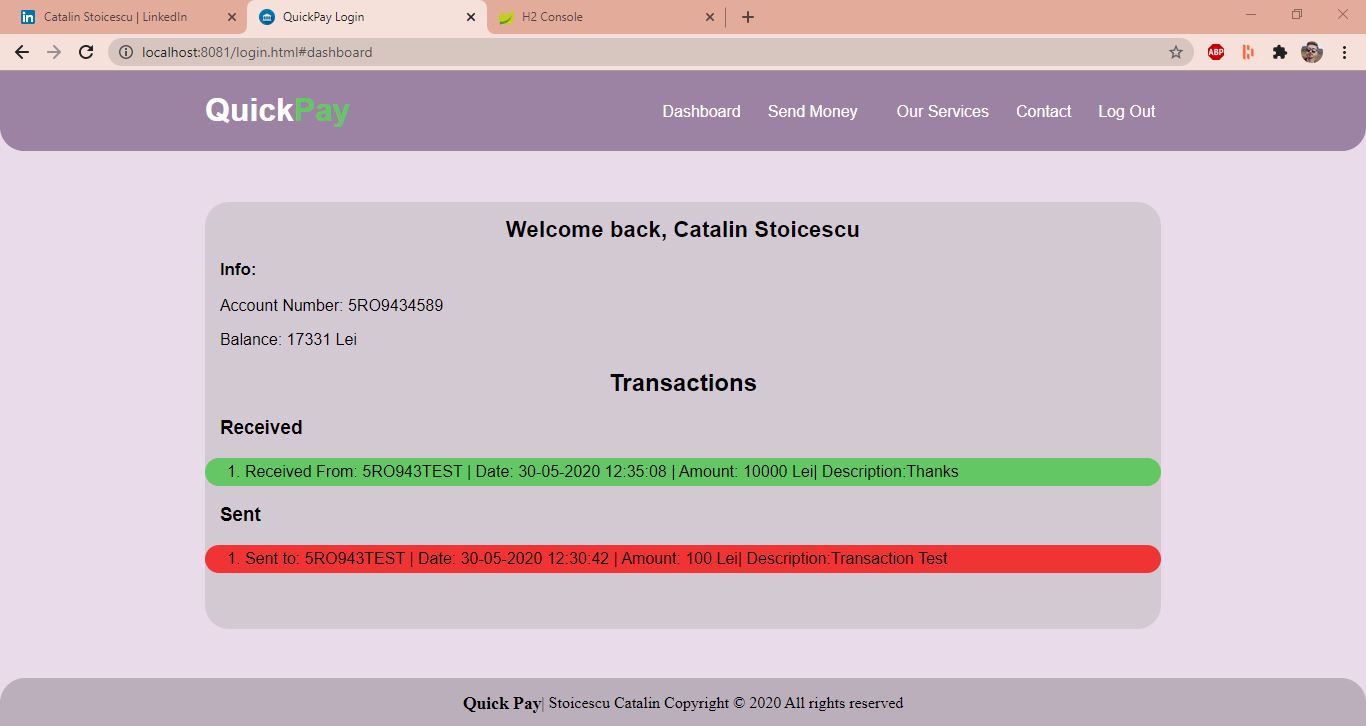
Task: Select the QuickPay Login tab
Action: point(367,17)
